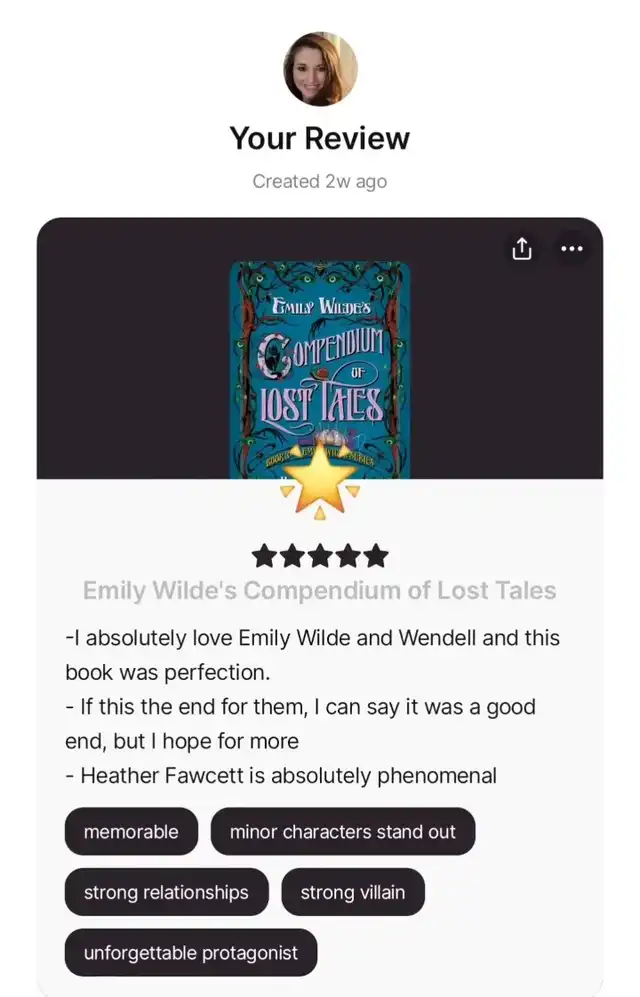Tap the large gold star badge
Image resolution: width=640 pixels, height=997 pixels.
coord(320,483)
